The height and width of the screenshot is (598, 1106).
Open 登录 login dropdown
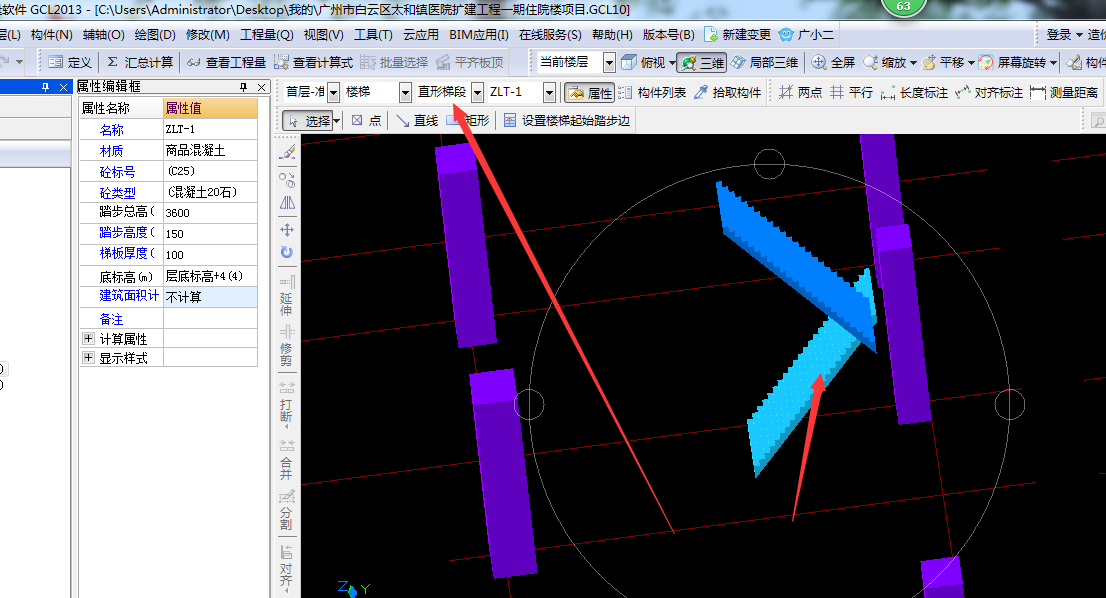(x=1064, y=35)
